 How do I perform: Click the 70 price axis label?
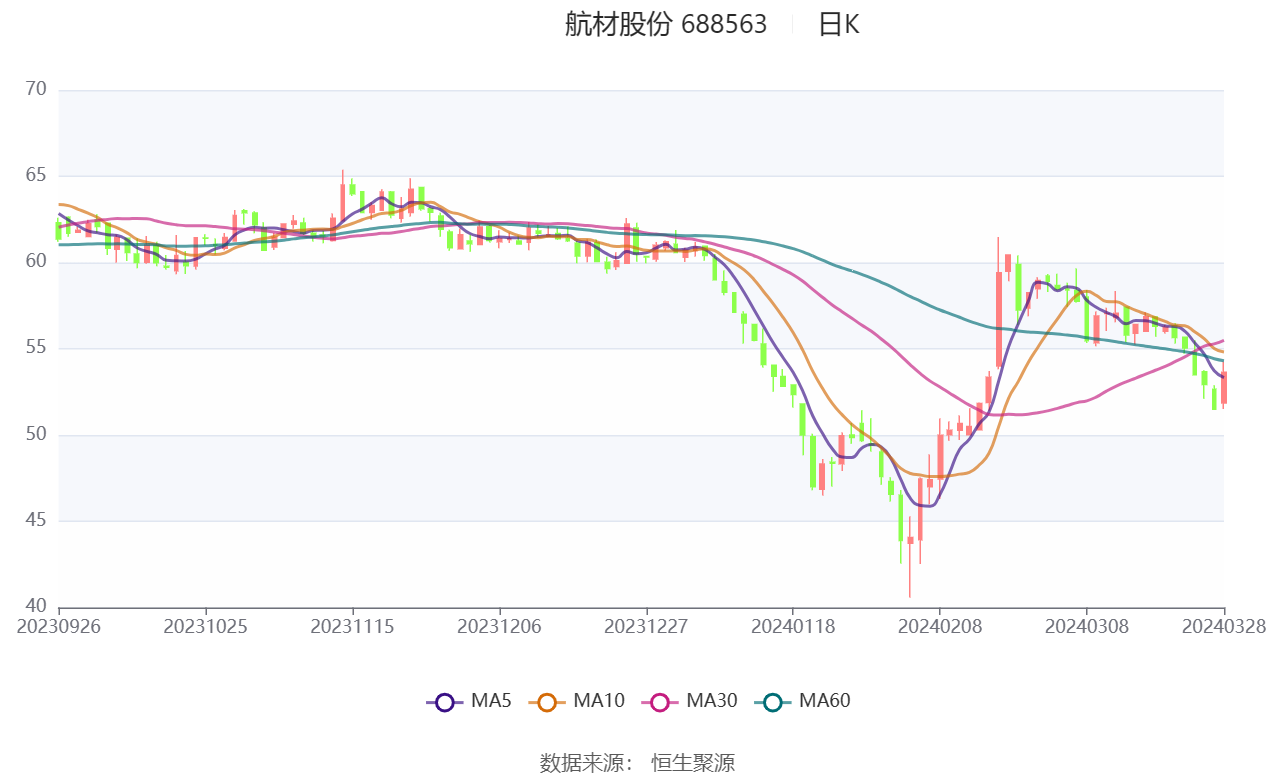[37, 89]
